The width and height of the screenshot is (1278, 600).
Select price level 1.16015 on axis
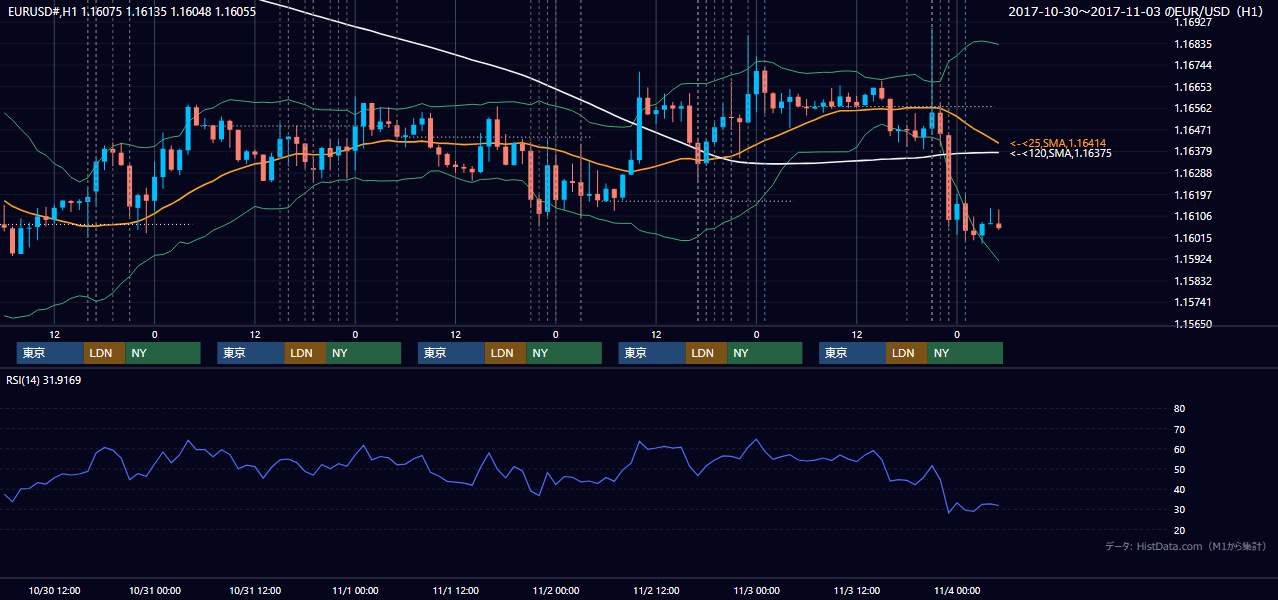click(x=1193, y=238)
